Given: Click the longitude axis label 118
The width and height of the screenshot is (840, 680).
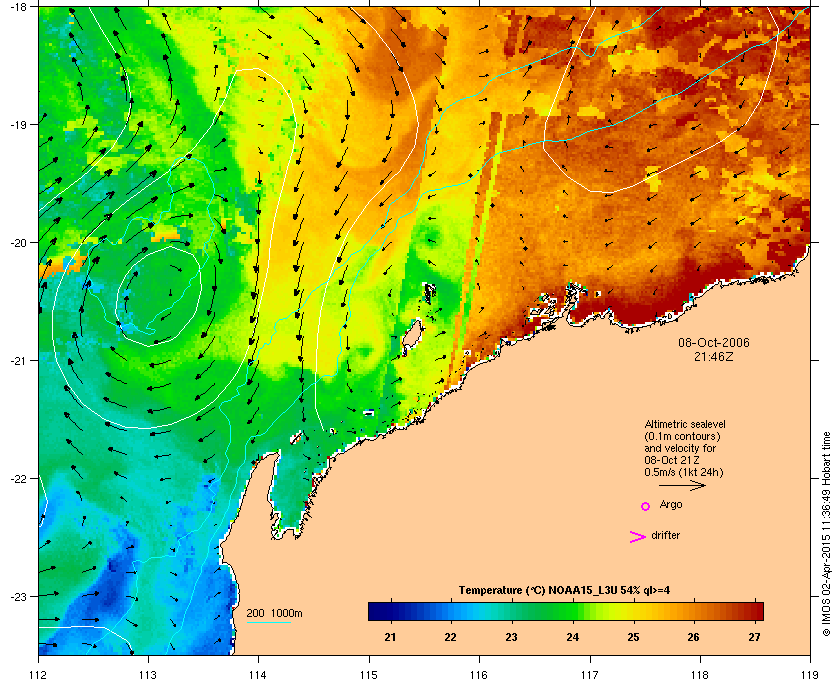Looking at the screenshot, I should click(700, 675).
